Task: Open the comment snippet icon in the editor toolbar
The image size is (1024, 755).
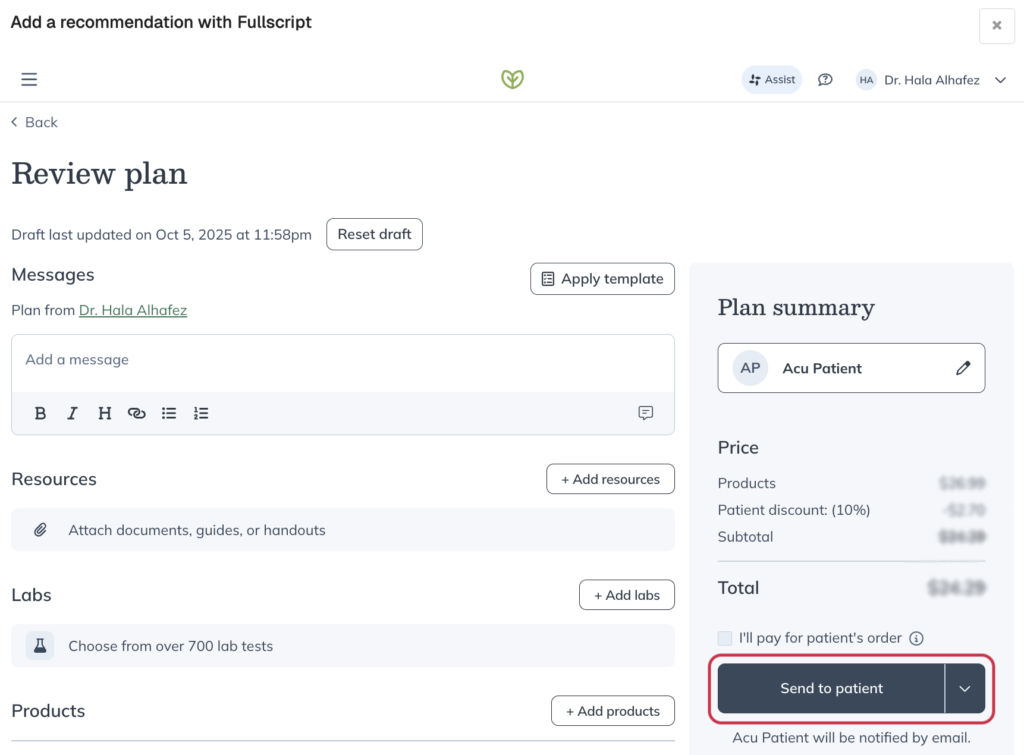Action: click(x=645, y=413)
